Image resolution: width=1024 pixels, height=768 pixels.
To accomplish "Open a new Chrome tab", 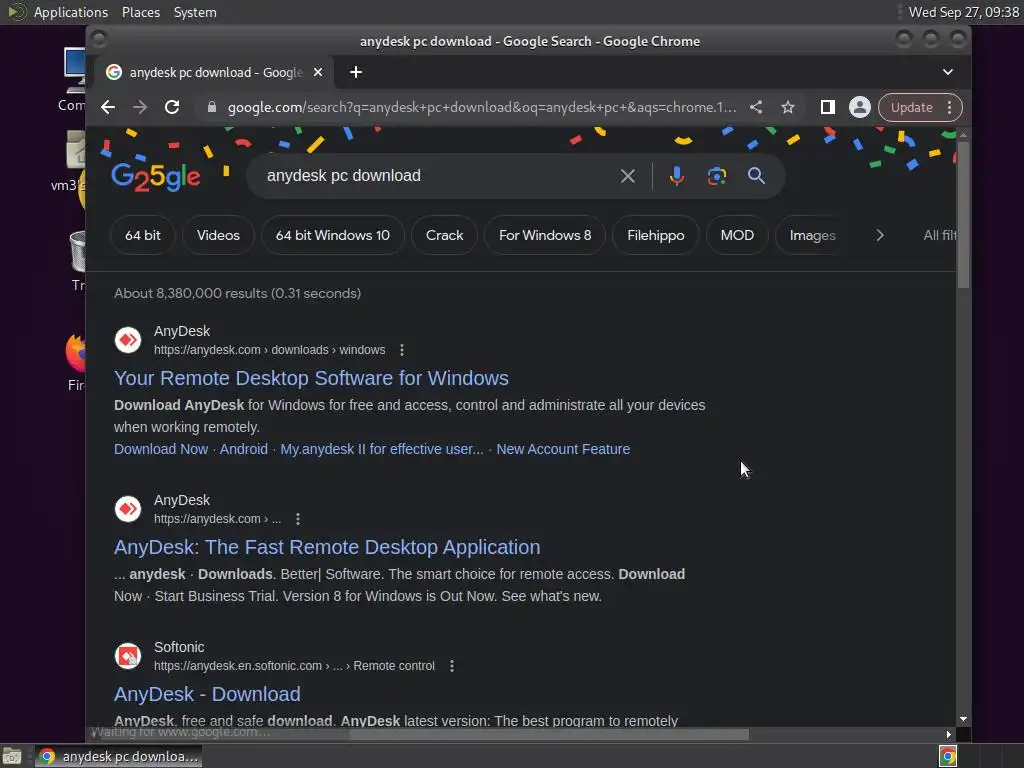I will coord(356,72).
